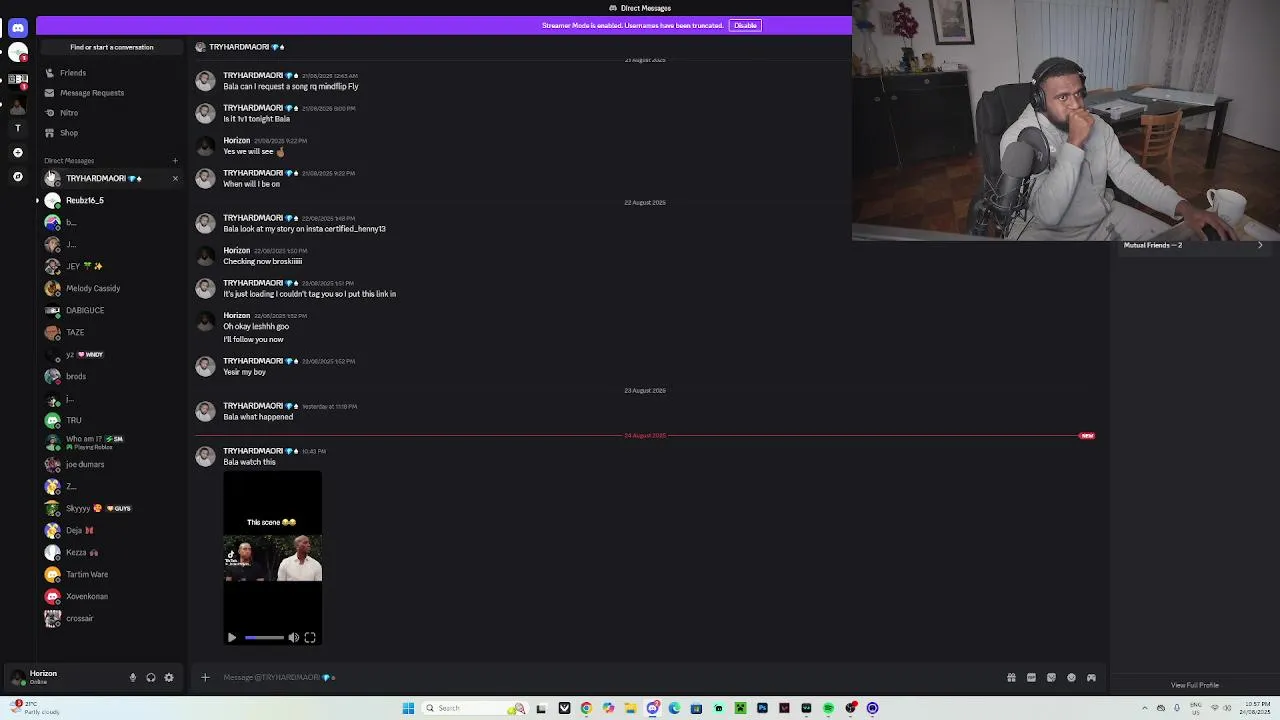
Task: Open DM with Skyyyy
Action: point(110,509)
